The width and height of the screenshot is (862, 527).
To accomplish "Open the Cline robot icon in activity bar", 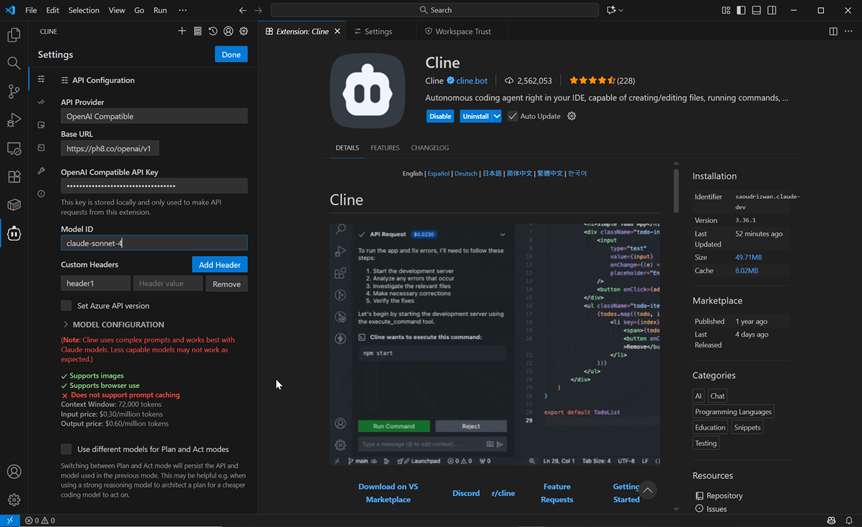I will point(14,234).
